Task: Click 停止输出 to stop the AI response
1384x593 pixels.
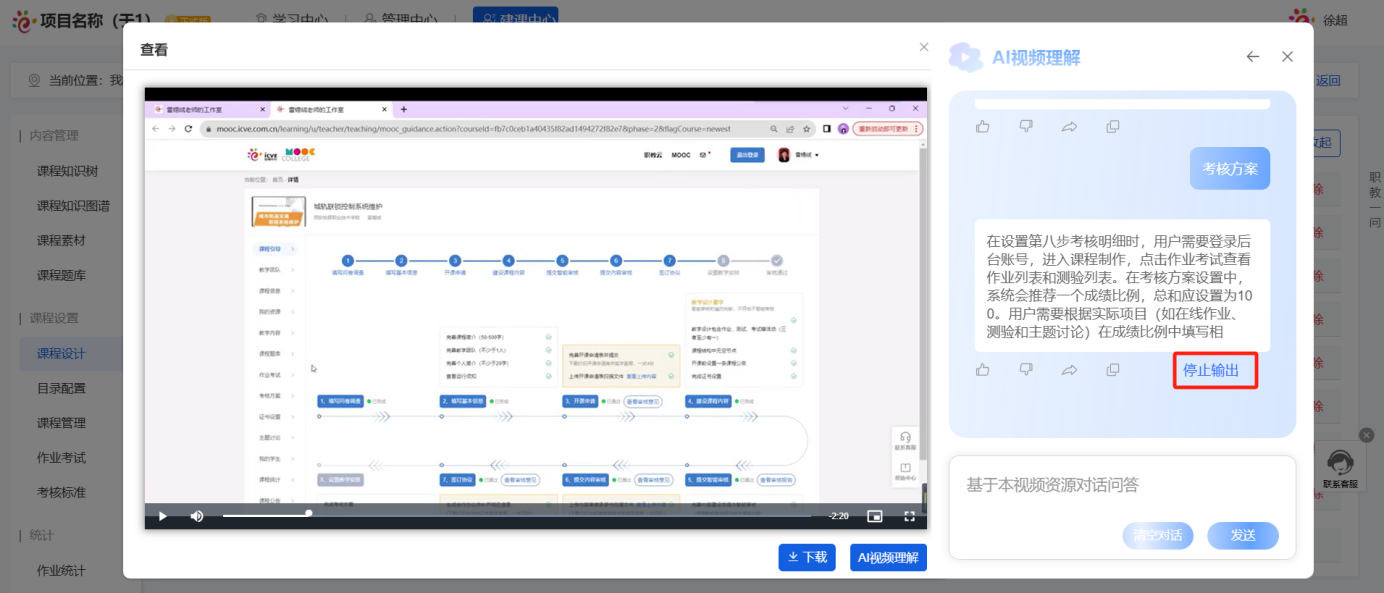Action: pyautogui.click(x=1212, y=371)
